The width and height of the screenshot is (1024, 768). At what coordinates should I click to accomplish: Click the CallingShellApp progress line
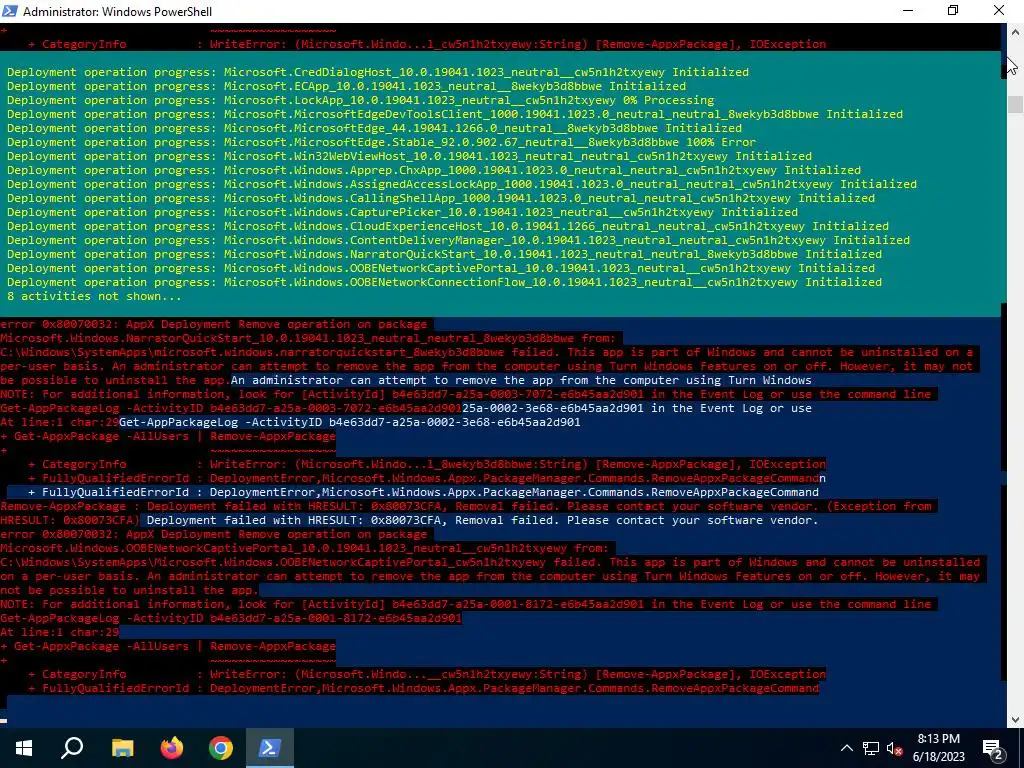coord(441,198)
